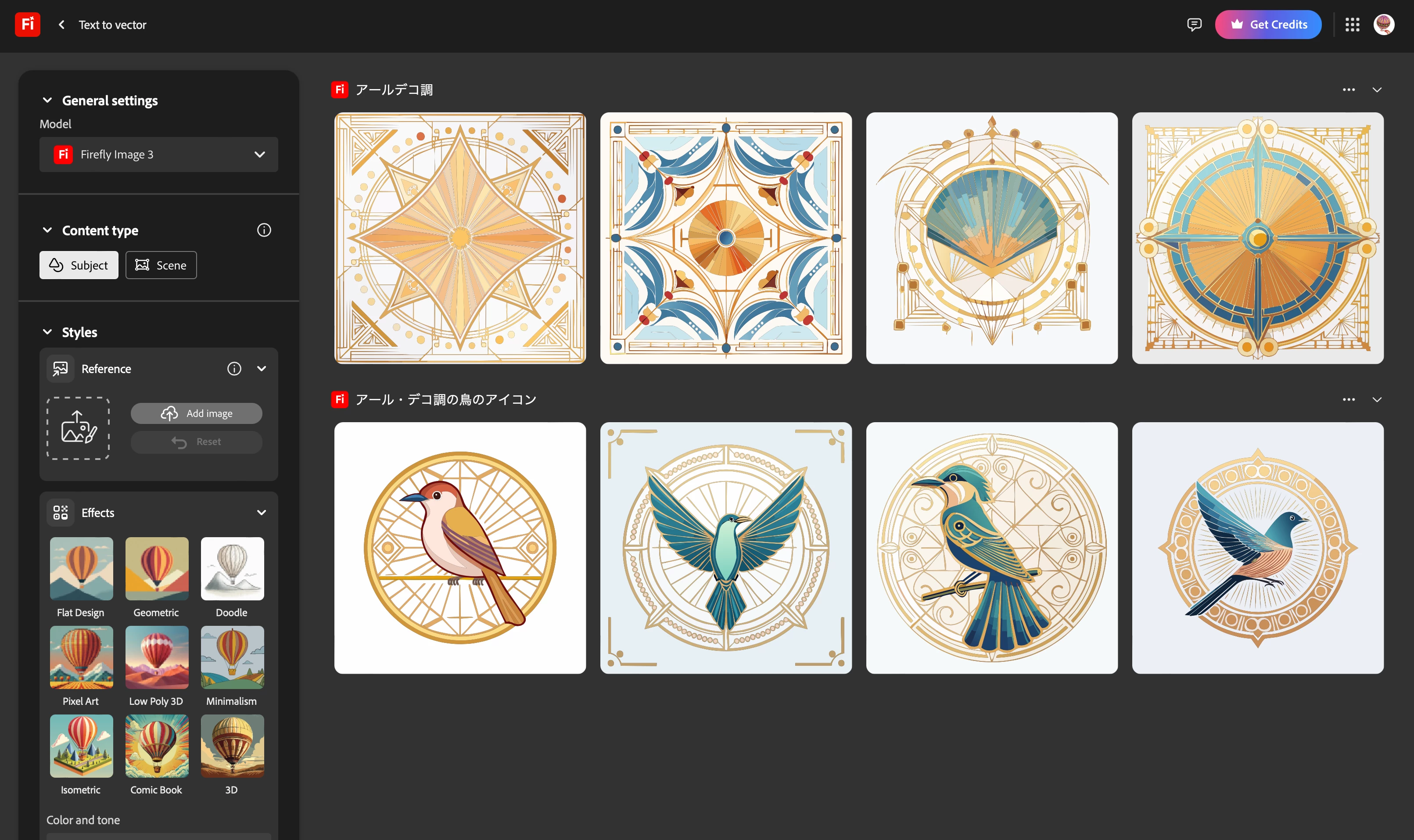Open the apps grid icon
The width and height of the screenshot is (1414, 840).
[1352, 24]
